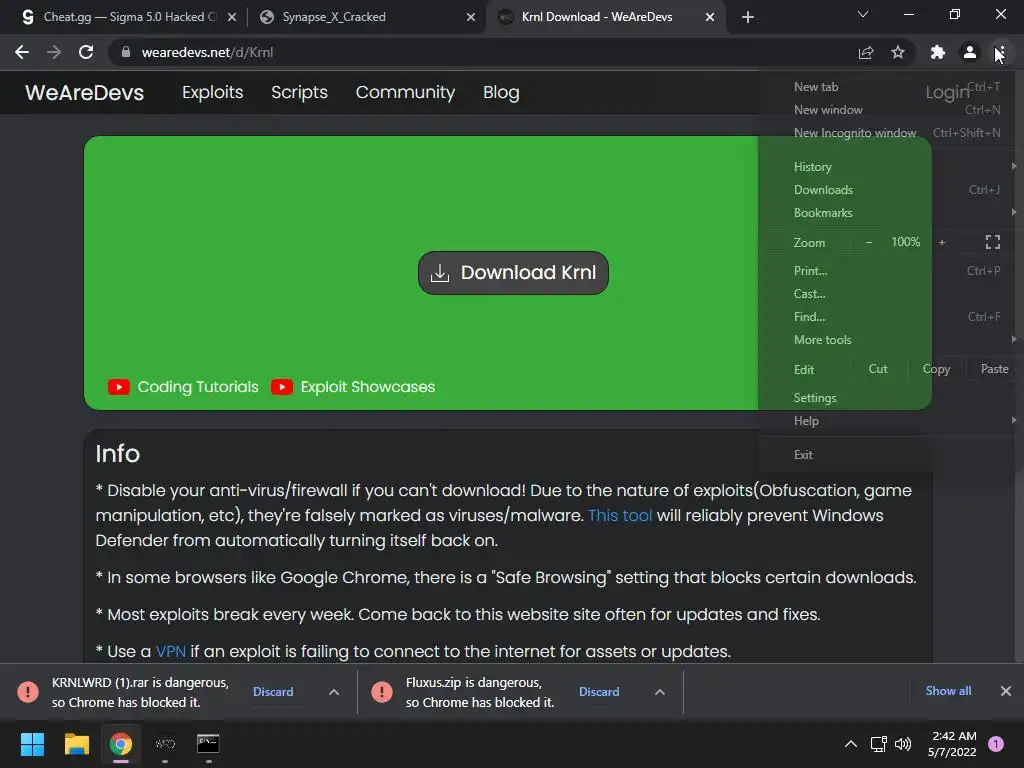The image size is (1024, 768).
Task: Open the Community nav link
Action: [x=405, y=92]
